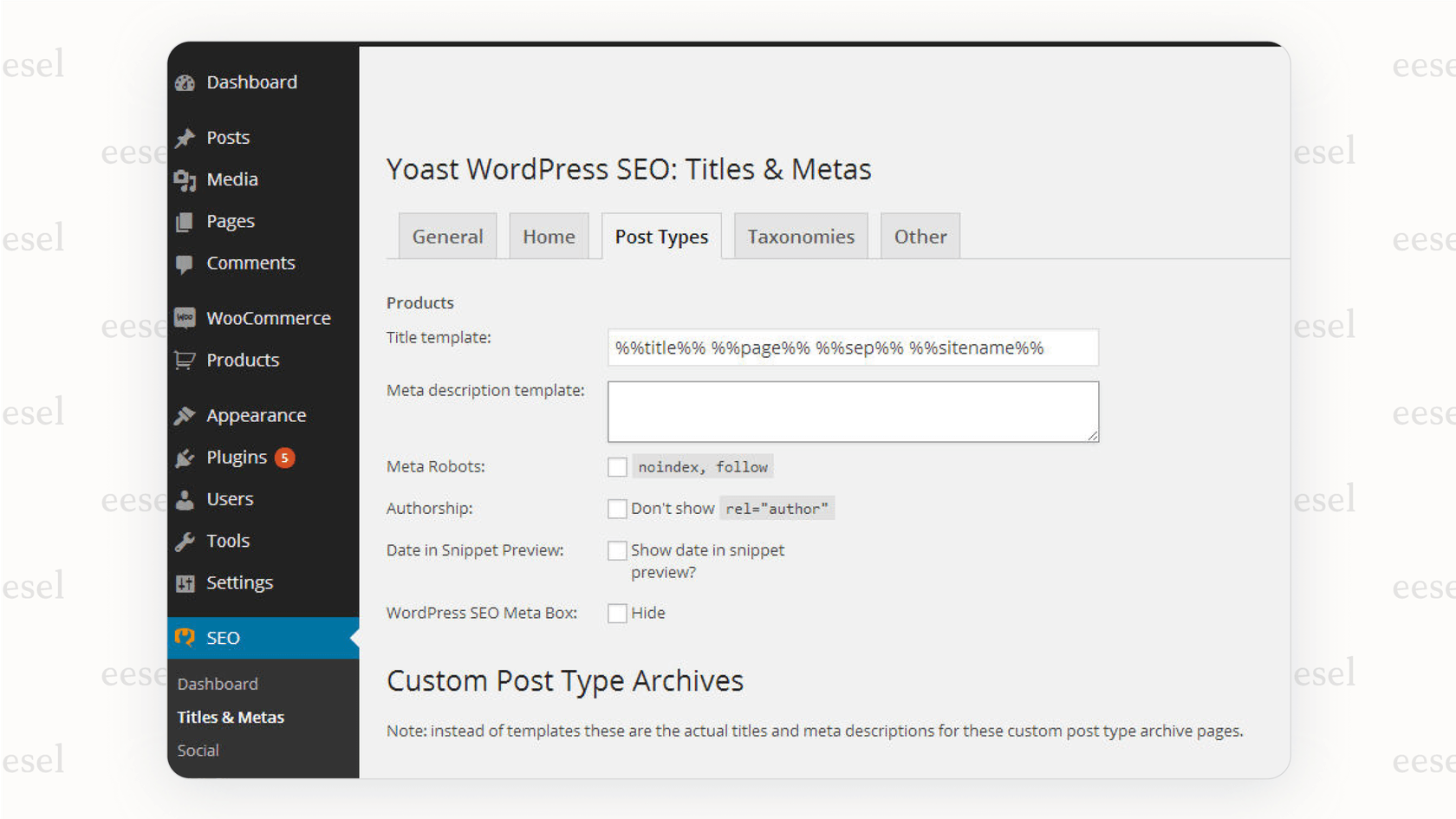Screen dimensions: 1456x819
Task: Click the WooCommerce logo icon
Action: tap(185, 318)
